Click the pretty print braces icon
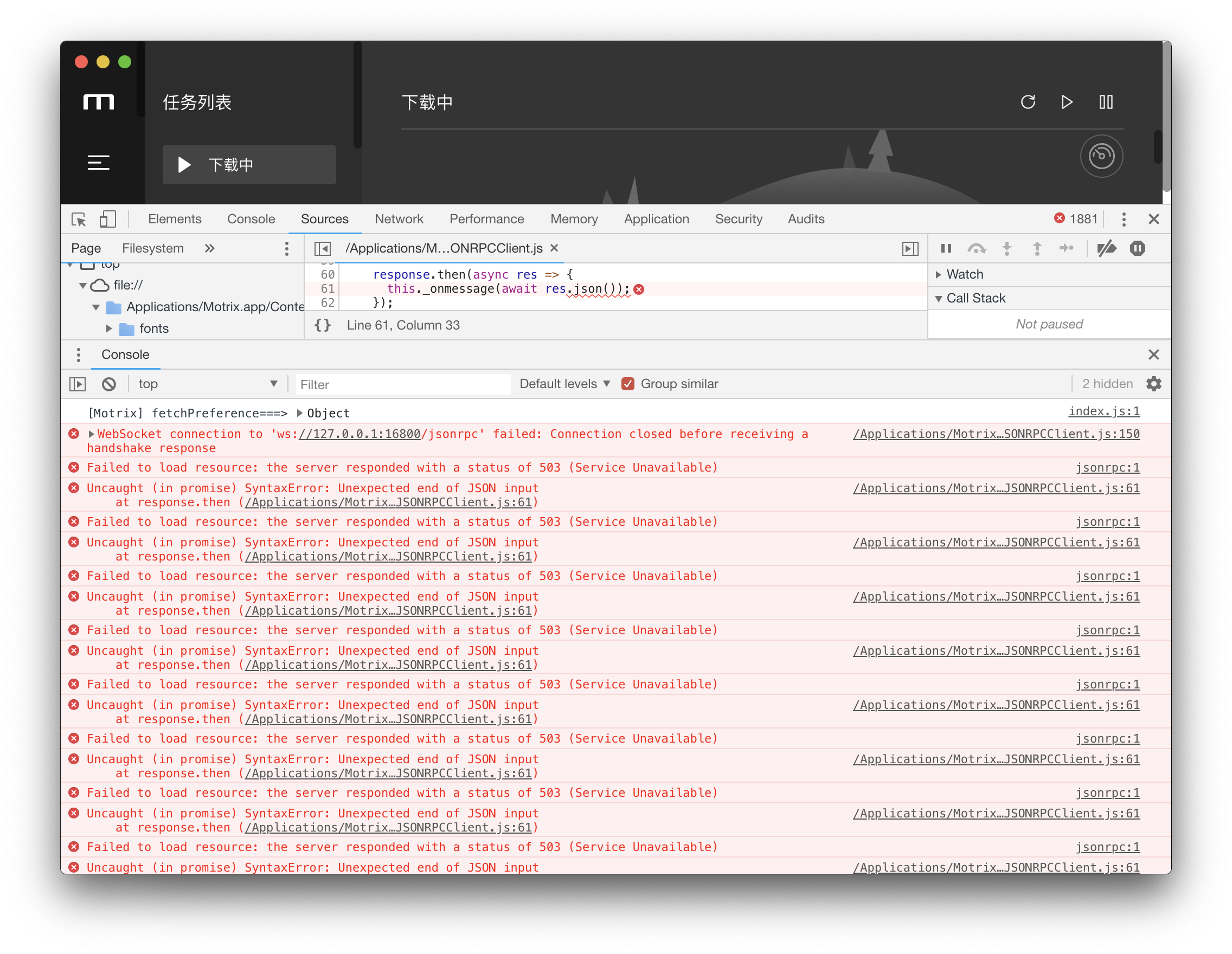 323,325
